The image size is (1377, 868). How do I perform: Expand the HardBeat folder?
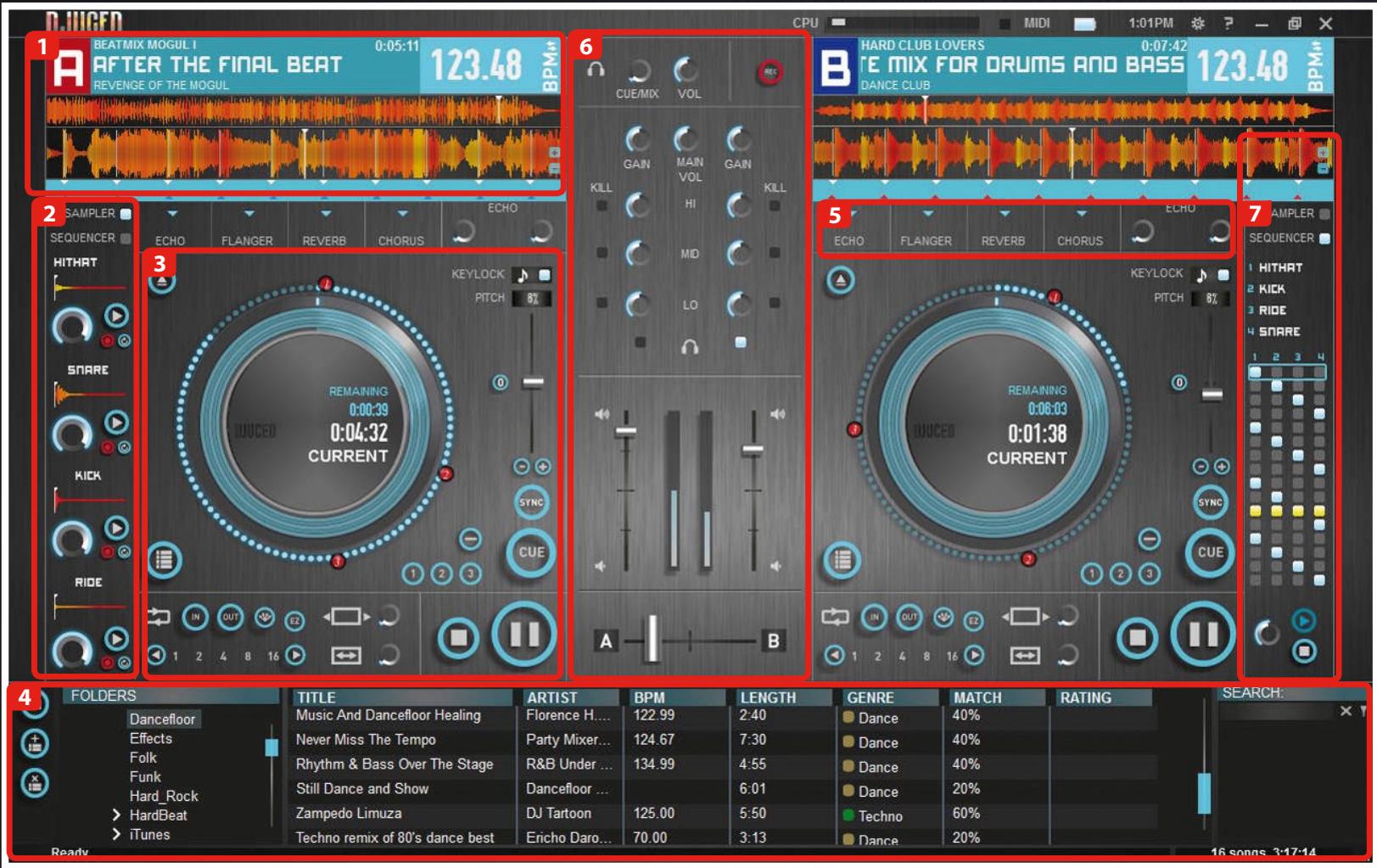pyautogui.click(x=116, y=815)
